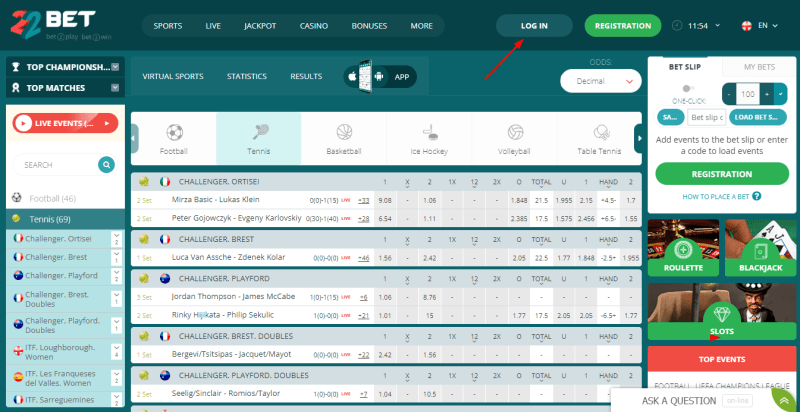Open the Roulette game tile
800x412 pixels.
coord(683,248)
